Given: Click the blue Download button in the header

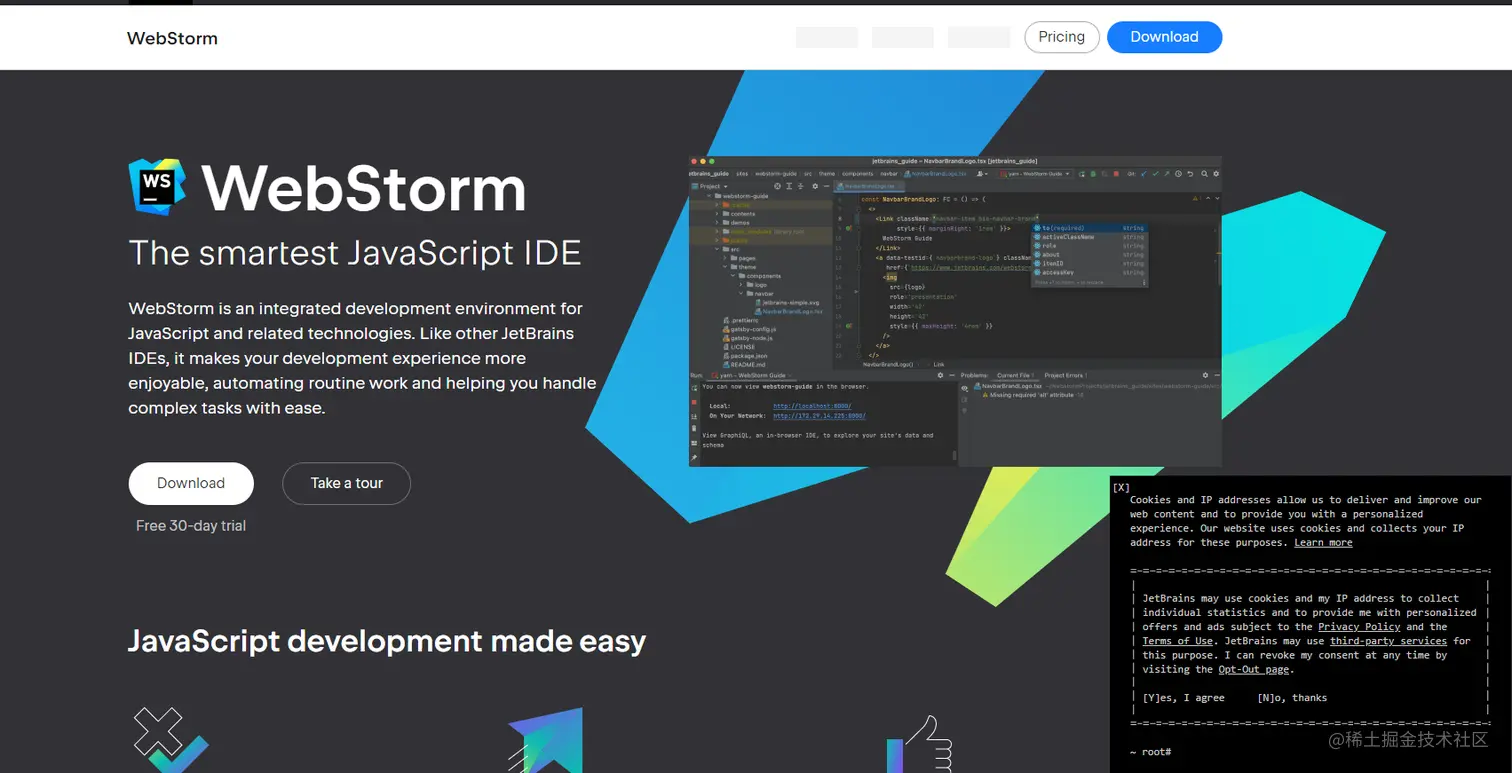Looking at the screenshot, I should (1164, 37).
